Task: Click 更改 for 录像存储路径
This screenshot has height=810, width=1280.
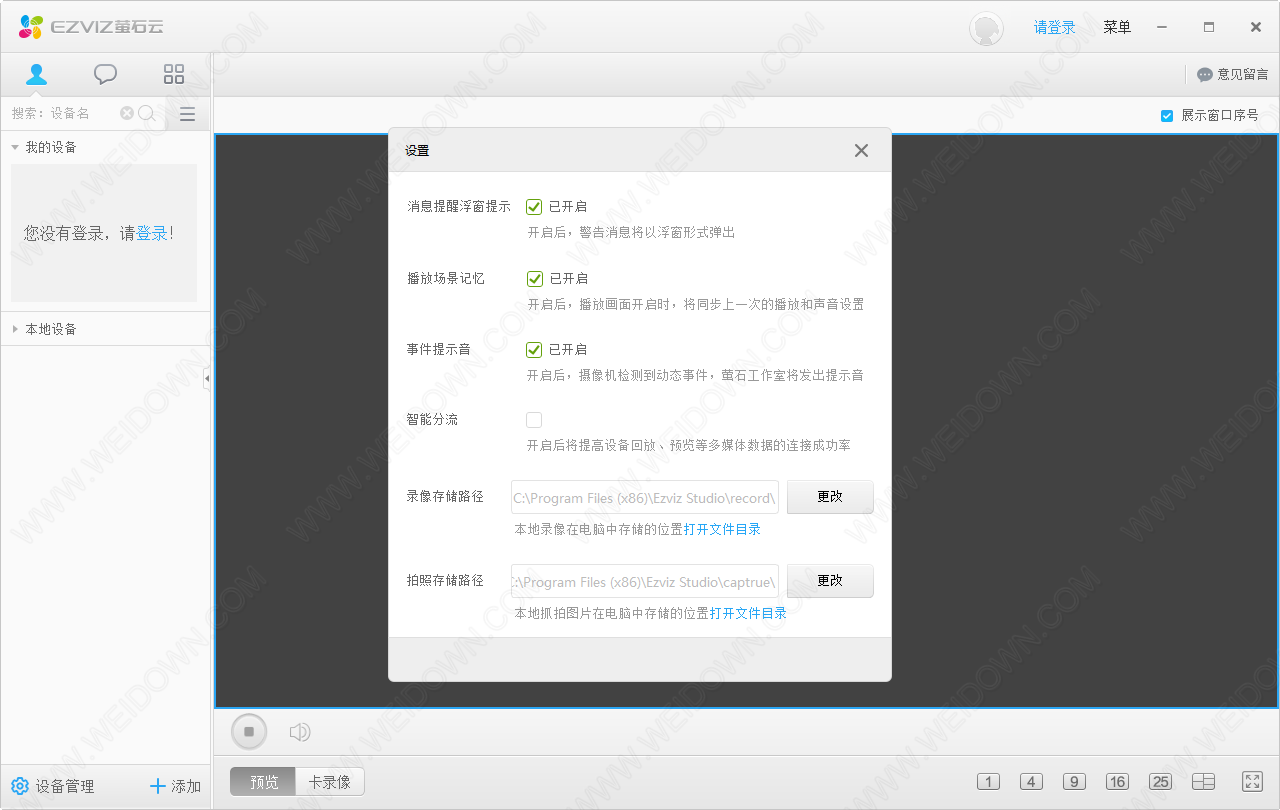Action: 830,497
